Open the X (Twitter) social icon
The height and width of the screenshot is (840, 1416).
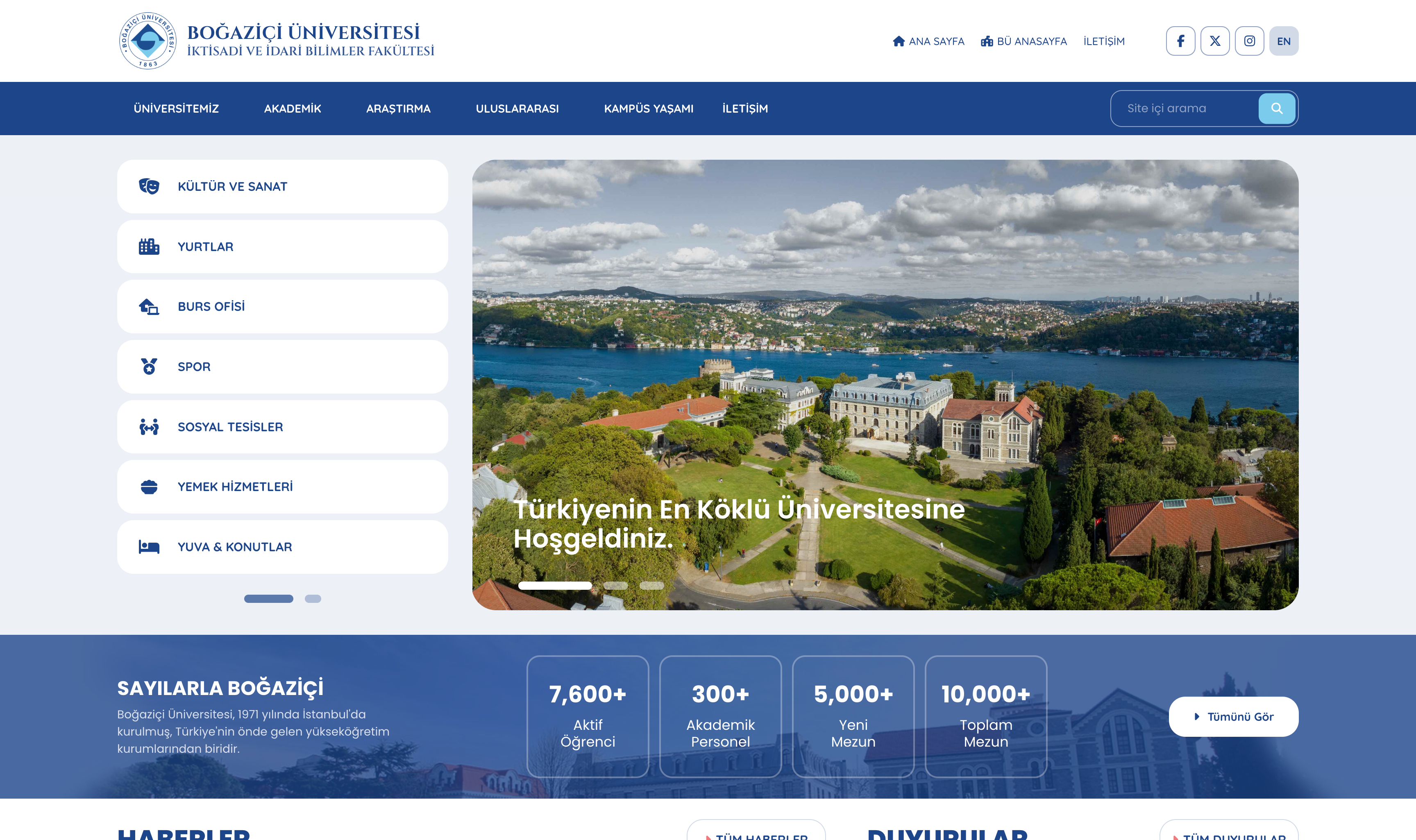click(1215, 41)
